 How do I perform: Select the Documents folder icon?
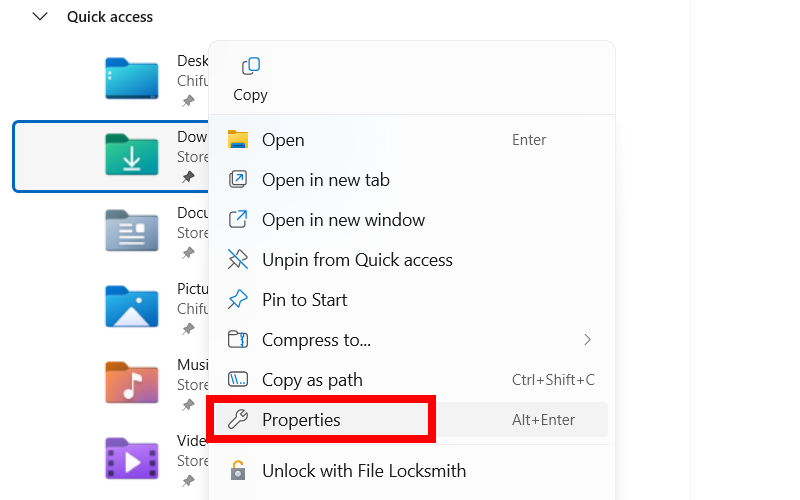point(131,230)
